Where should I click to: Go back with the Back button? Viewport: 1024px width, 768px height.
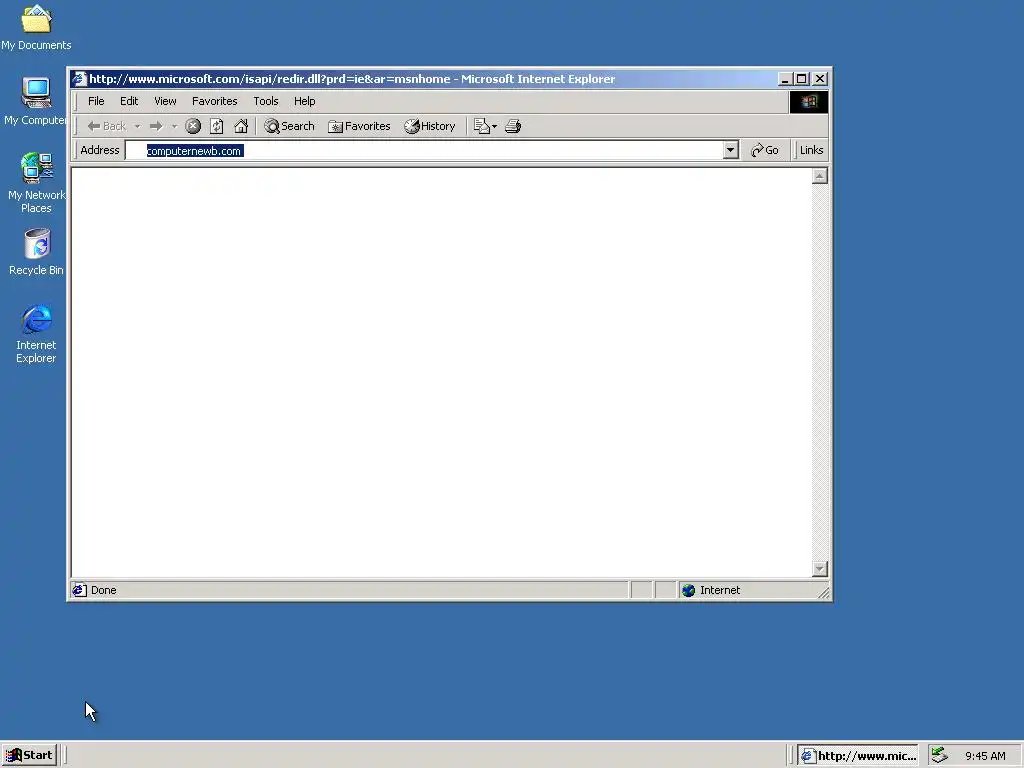coord(106,126)
